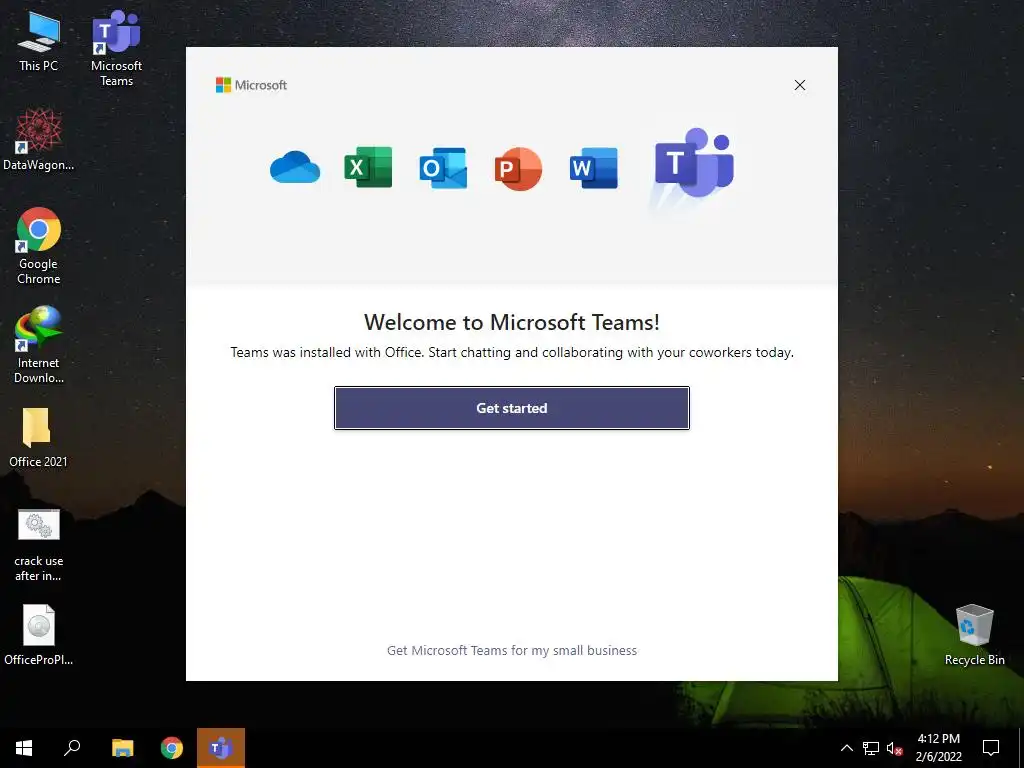
Task: Select the Internet Download Manager shortcut
Action: coord(39,344)
